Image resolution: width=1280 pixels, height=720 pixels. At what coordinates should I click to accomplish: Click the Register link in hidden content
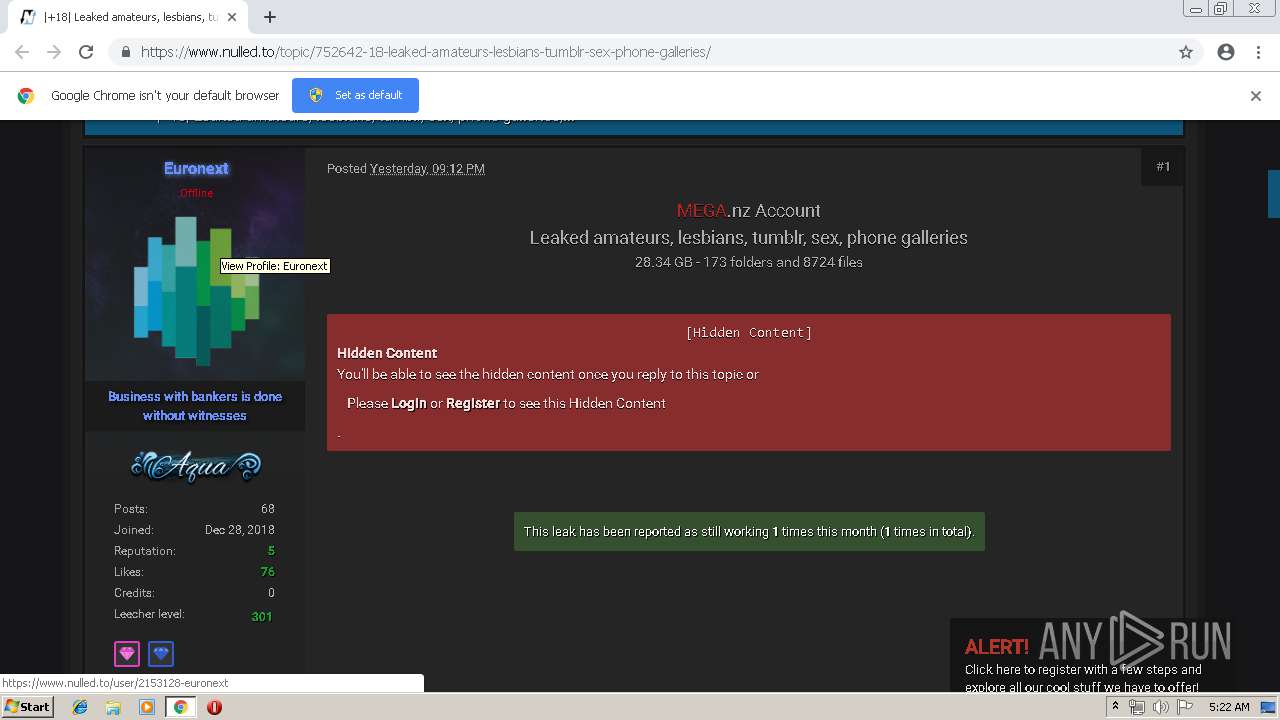click(x=473, y=403)
